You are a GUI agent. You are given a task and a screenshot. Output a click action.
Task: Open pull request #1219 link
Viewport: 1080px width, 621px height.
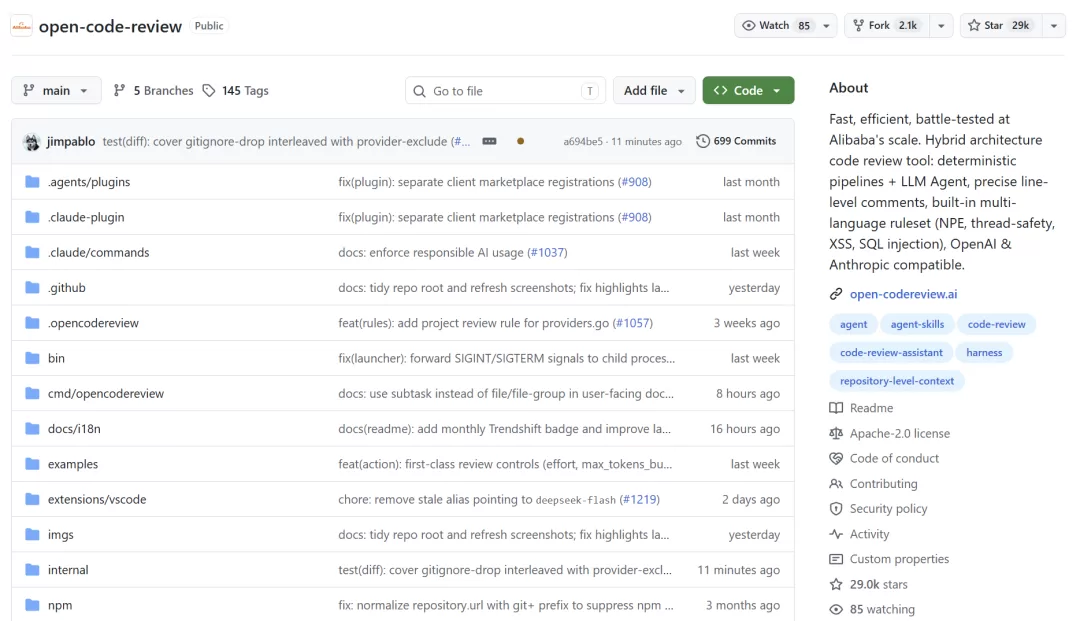coord(639,499)
